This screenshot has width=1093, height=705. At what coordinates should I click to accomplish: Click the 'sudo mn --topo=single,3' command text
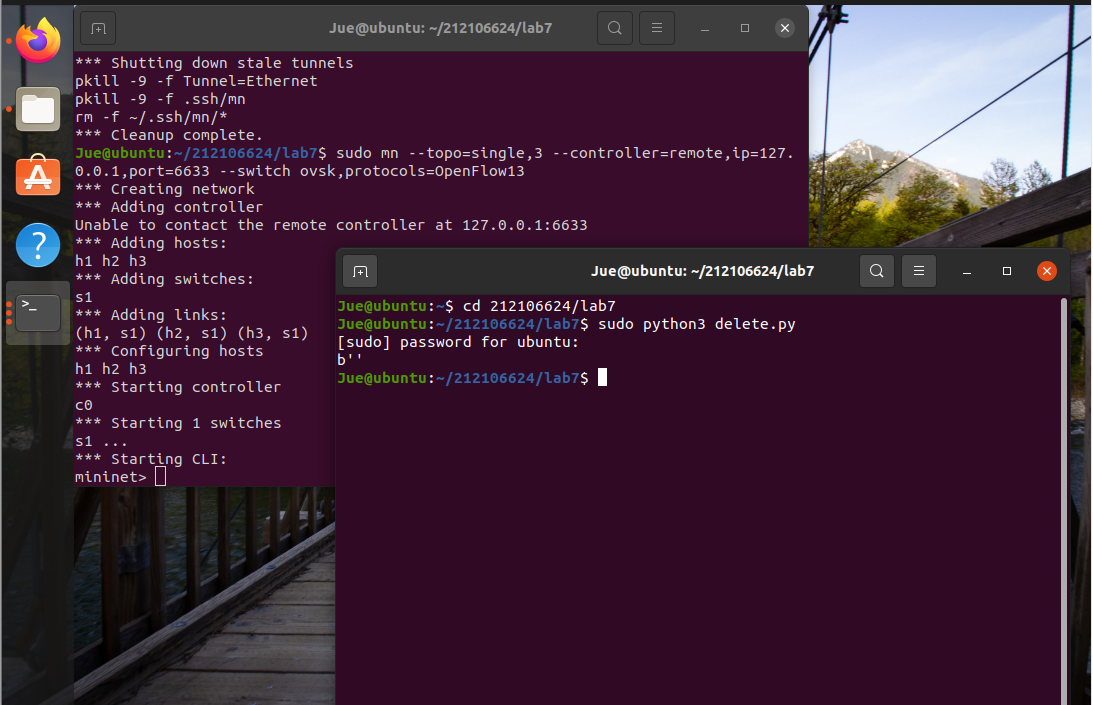[x=439, y=153]
